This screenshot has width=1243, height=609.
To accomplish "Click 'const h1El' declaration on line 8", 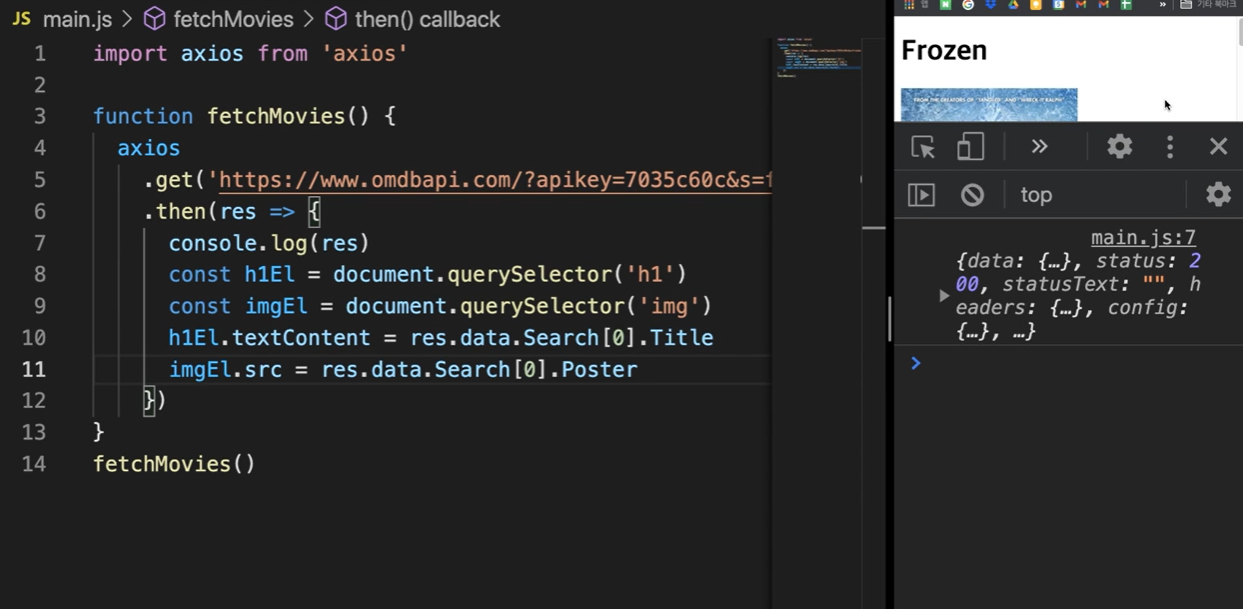I will tap(427, 274).
